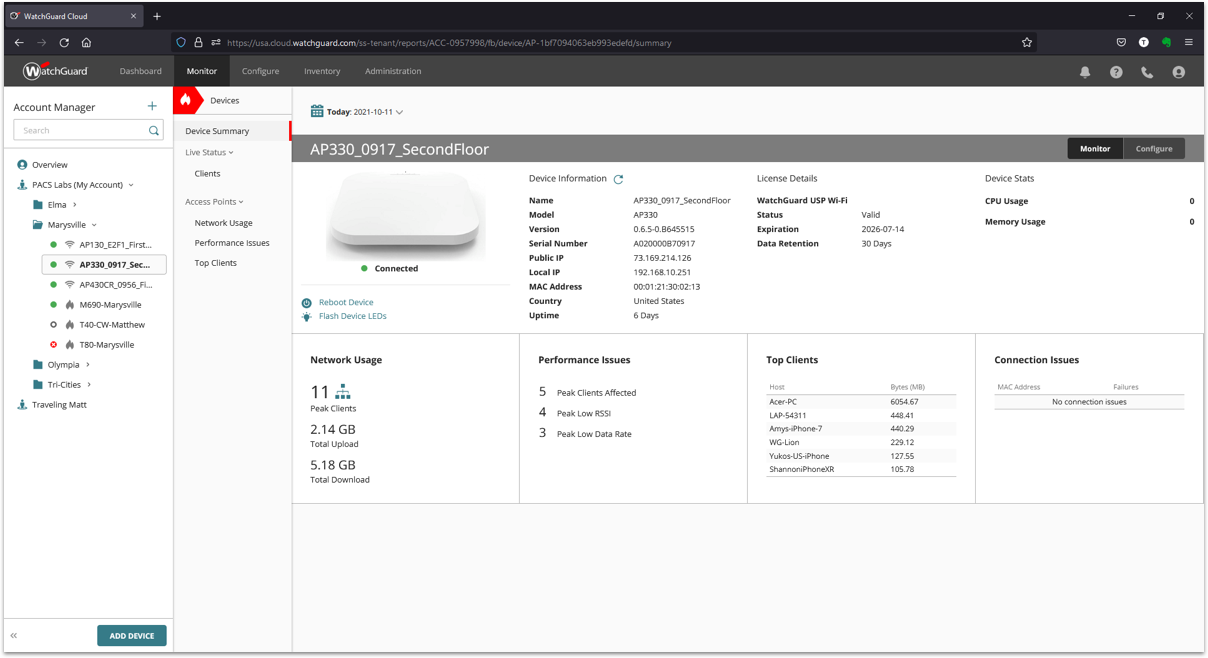Select the M690-Marysville device in tree

[x=110, y=305]
